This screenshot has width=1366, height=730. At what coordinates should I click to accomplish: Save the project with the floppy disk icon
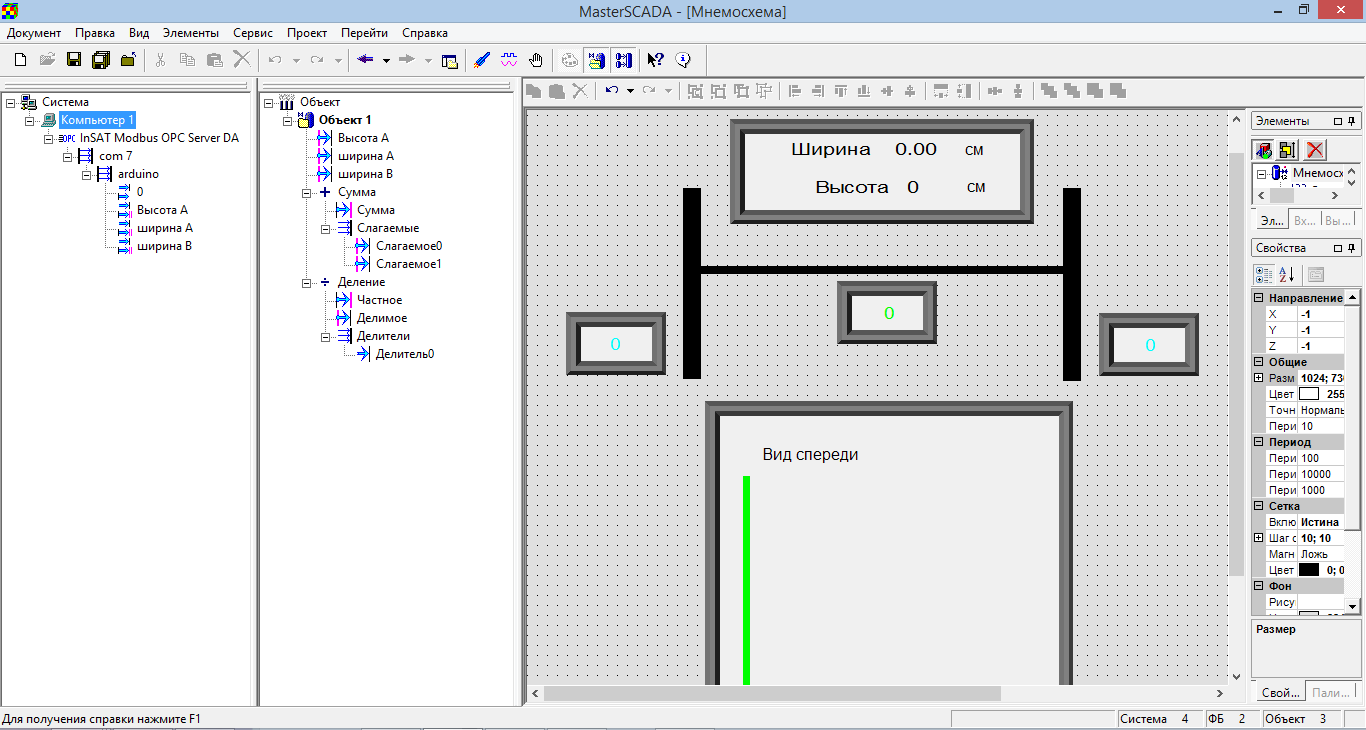click(74, 60)
